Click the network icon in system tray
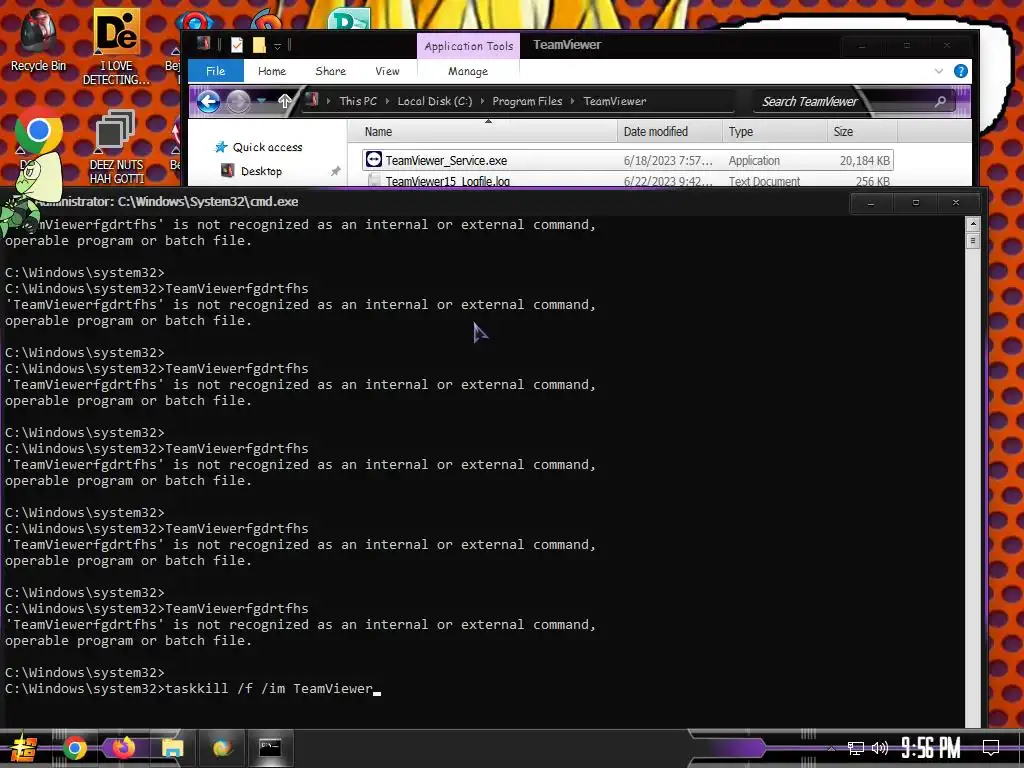 click(x=855, y=748)
